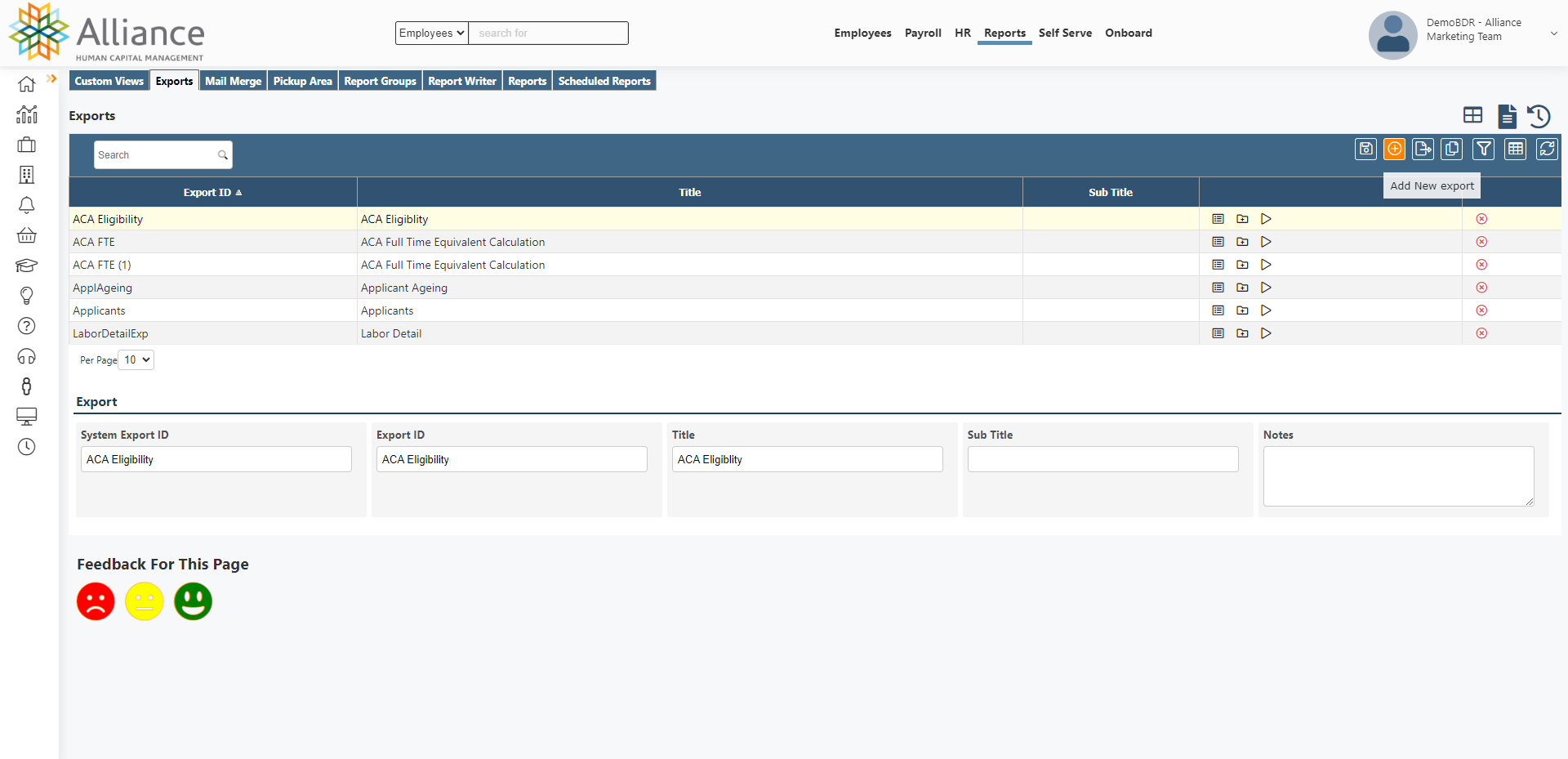Image resolution: width=1568 pixels, height=759 pixels.
Task: Click into the exports Search field
Action: point(163,155)
